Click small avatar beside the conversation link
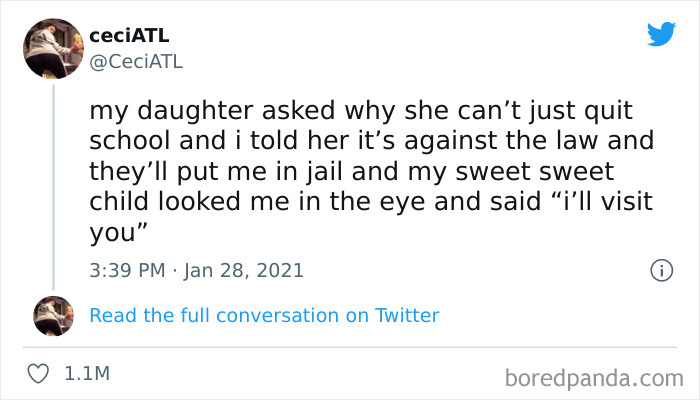The width and height of the screenshot is (700, 400). (54, 315)
